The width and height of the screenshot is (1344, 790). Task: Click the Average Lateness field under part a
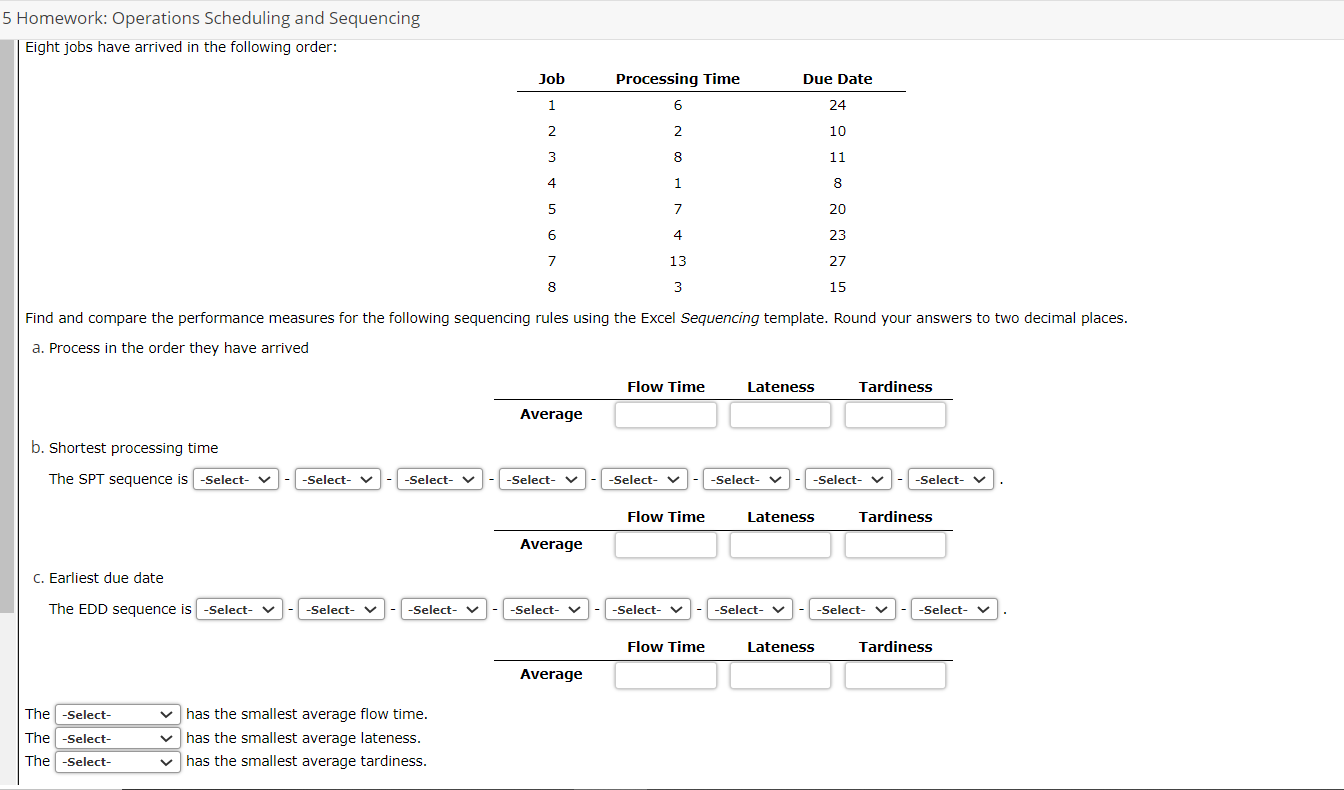click(x=780, y=414)
